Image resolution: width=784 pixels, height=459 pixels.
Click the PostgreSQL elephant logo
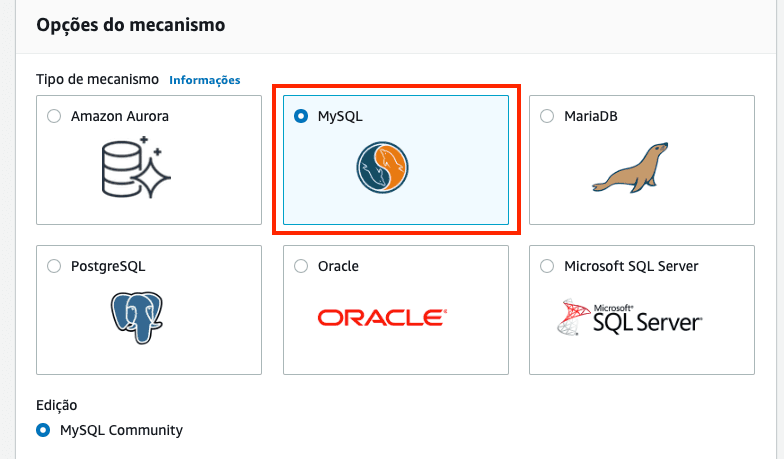tap(137, 318)
